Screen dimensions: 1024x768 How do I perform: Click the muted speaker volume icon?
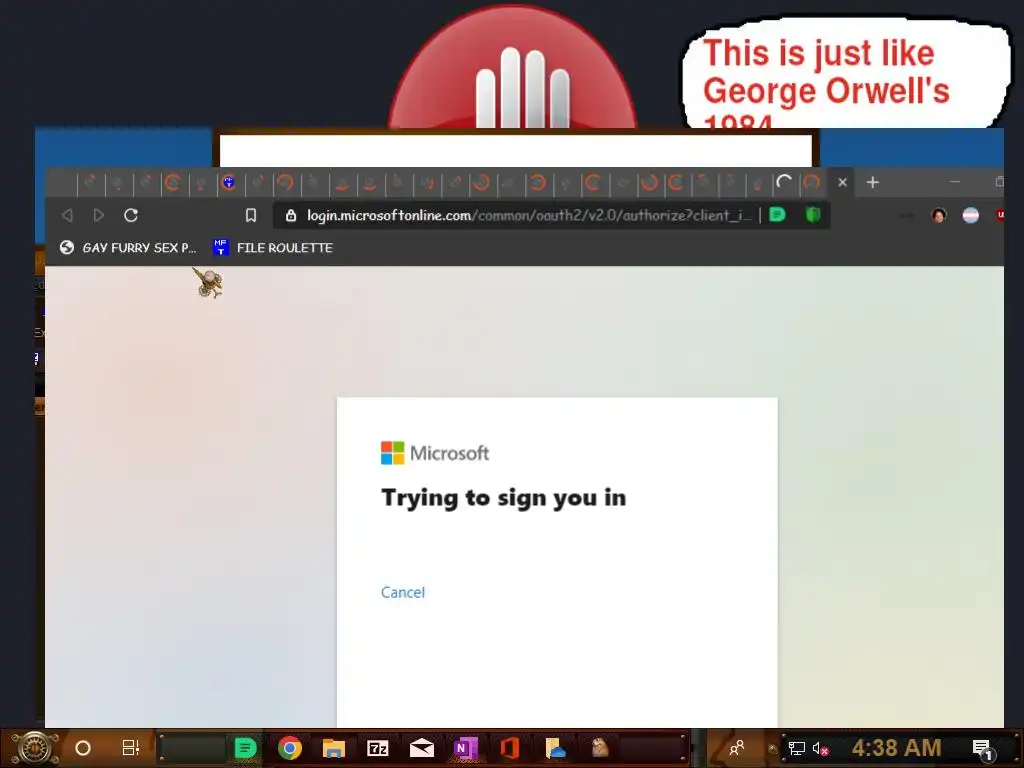coord(820,748)
